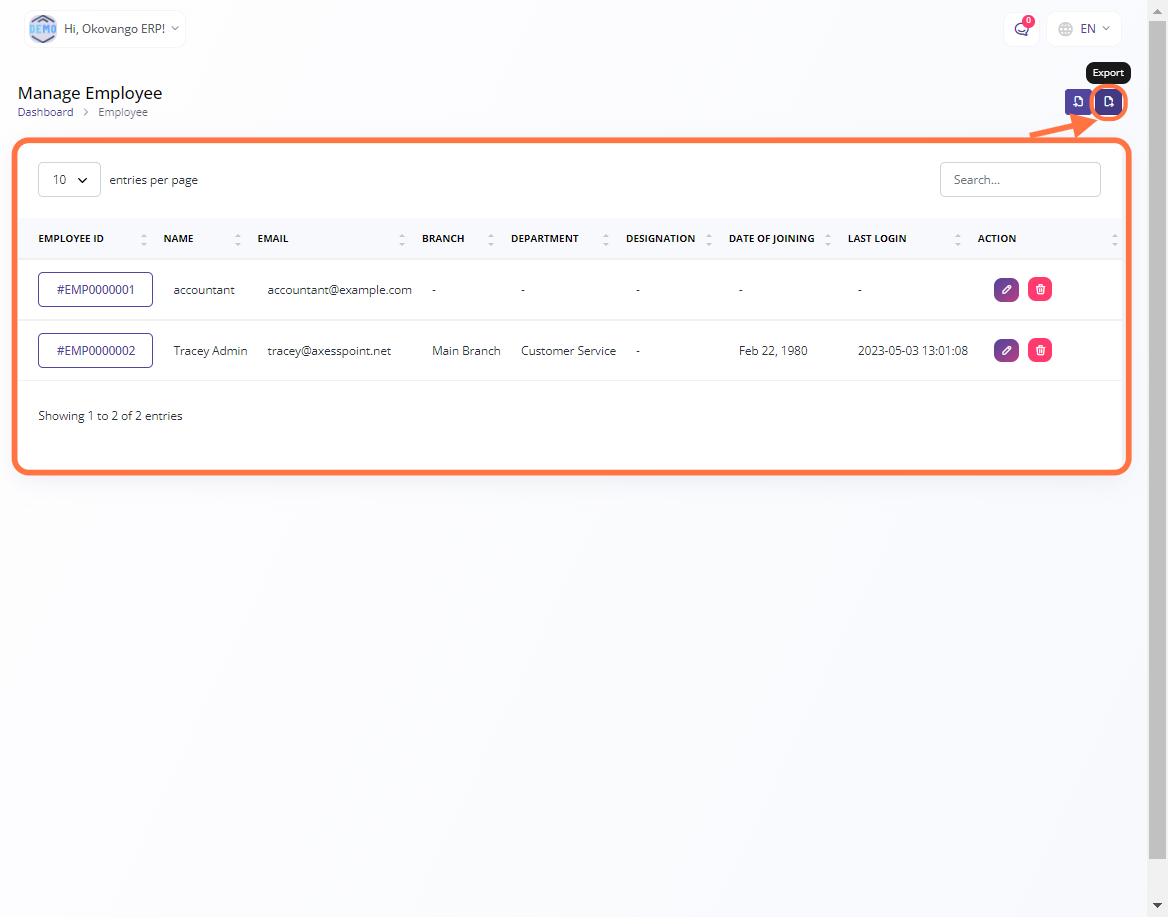The height and width of the screenshot is (917, 1168).
Task: Delete the Tracey Admin employee row
Action: (1040, 350)
